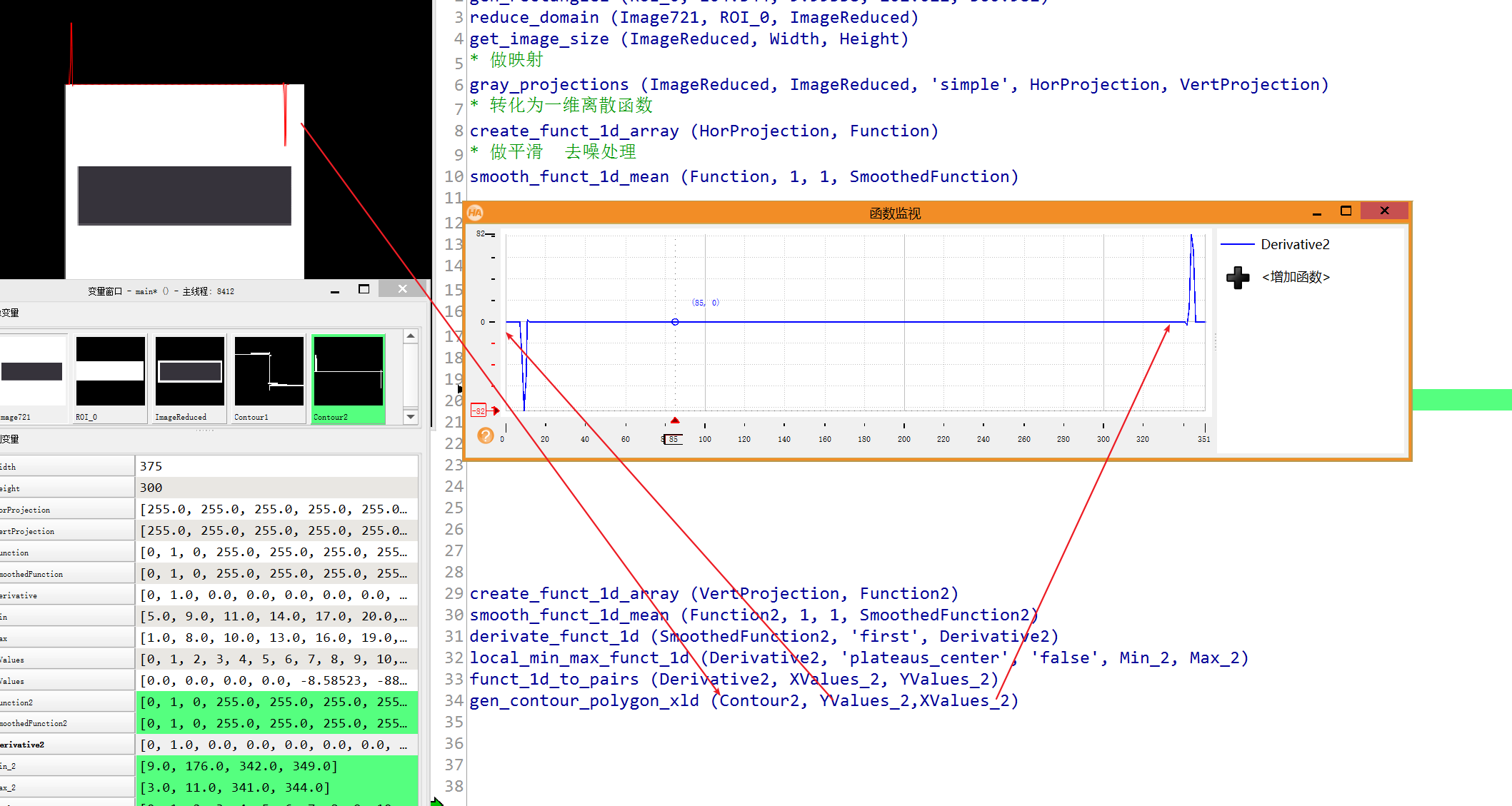Click the orange help question-mark icon
The height and width of the screenshot is (806, 1512).
pos(486,435)
